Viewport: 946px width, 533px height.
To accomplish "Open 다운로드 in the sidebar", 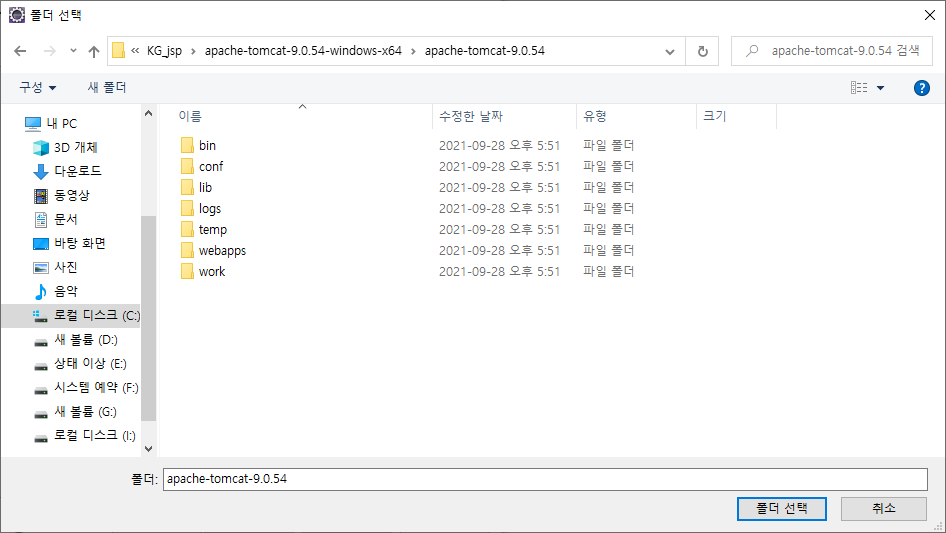I will [78, 171].
